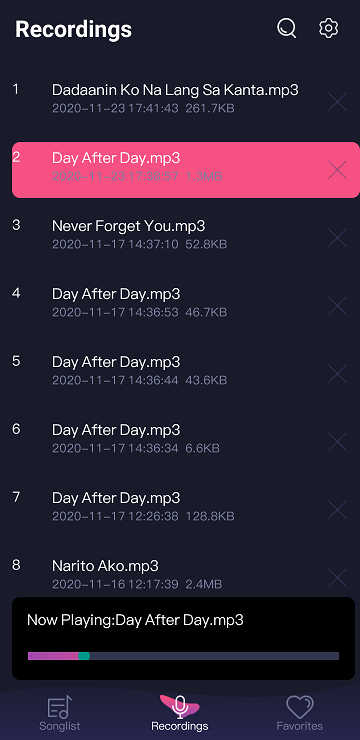Image resolution: width=360 pixels, height=740 pixels.
Task: Open the search icon in header
Action: (286, 28)
